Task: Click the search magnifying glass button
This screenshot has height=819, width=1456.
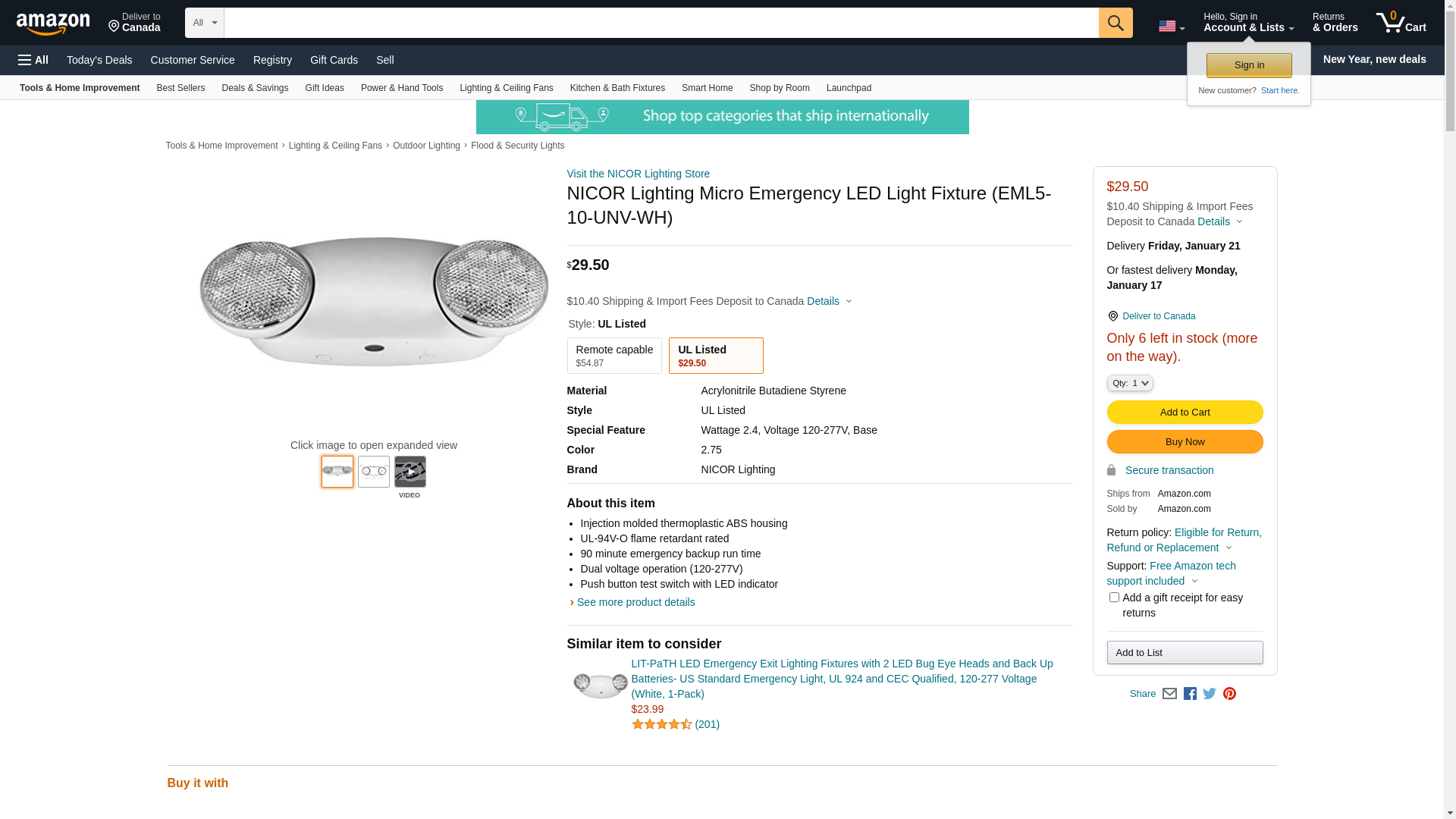Action: (x=1115, y=23)
